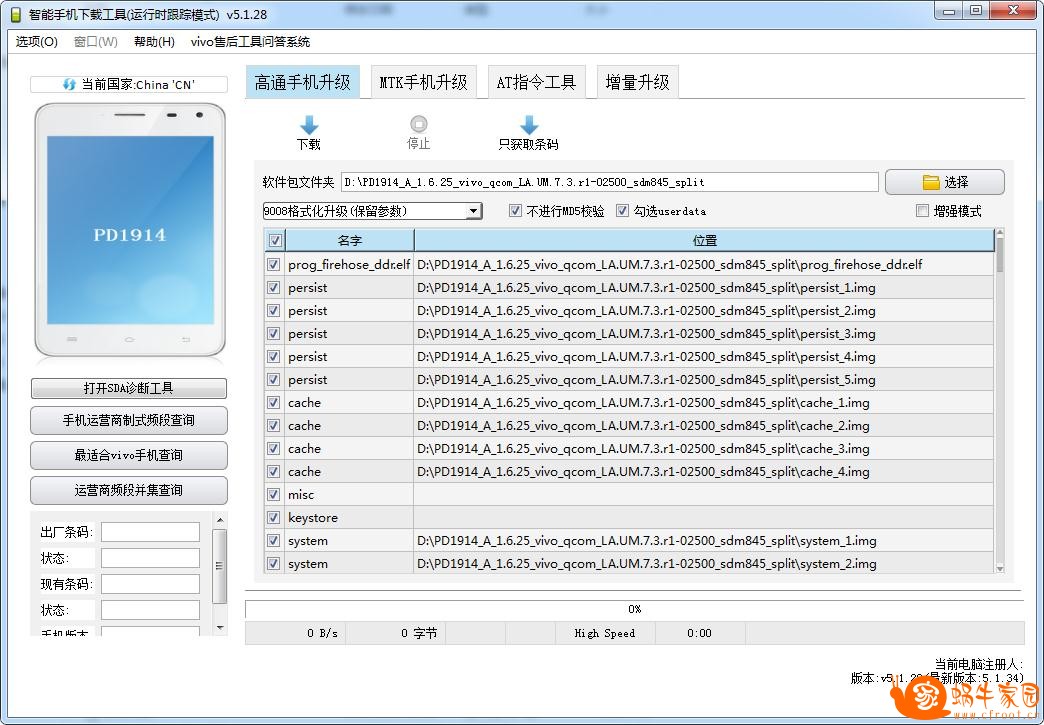Screen dimensions: 1044x725
Task: Click the 选择 folder browse button
Action: 945,182
